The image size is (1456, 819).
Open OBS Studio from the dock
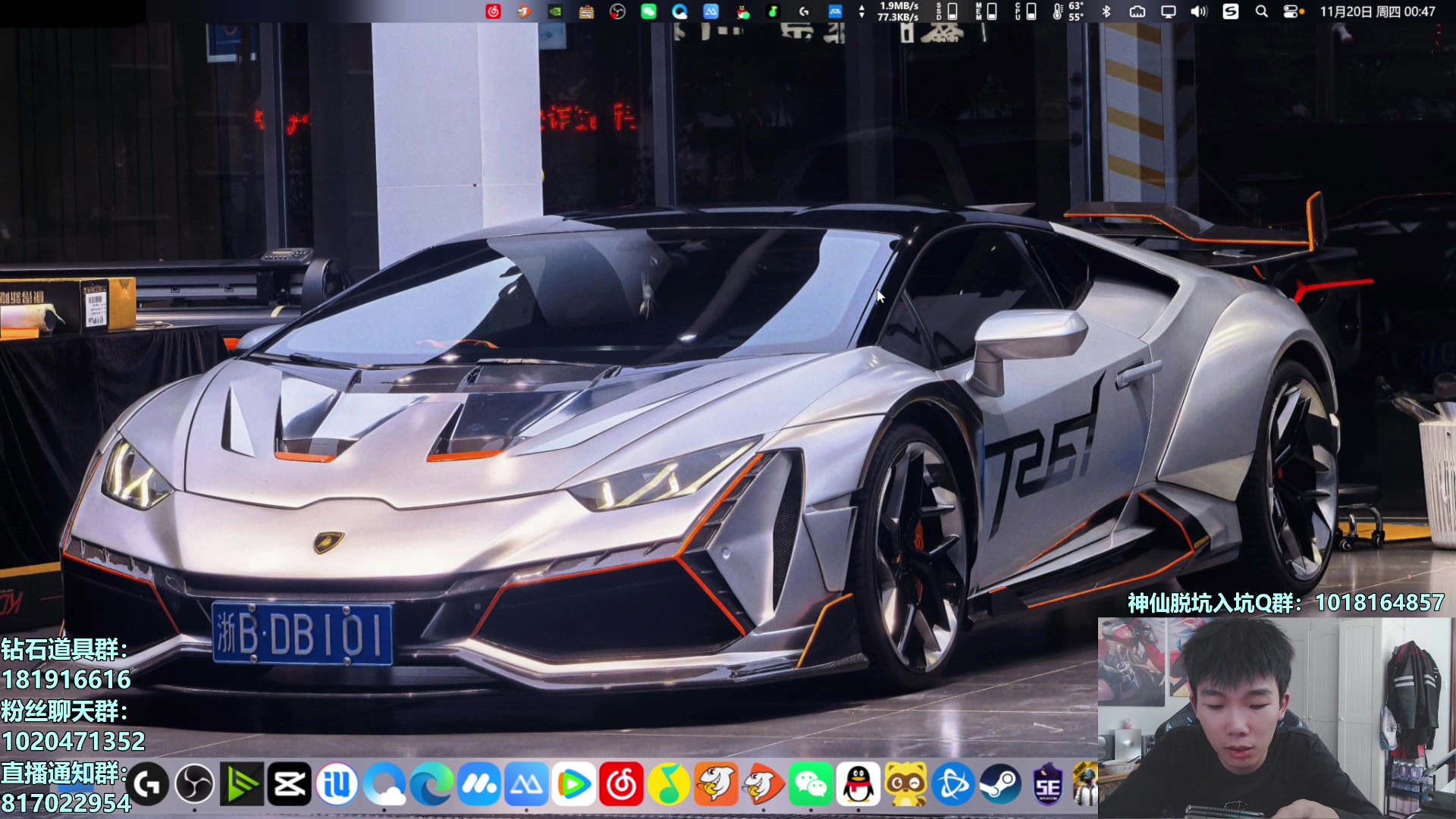pos(195,784)
